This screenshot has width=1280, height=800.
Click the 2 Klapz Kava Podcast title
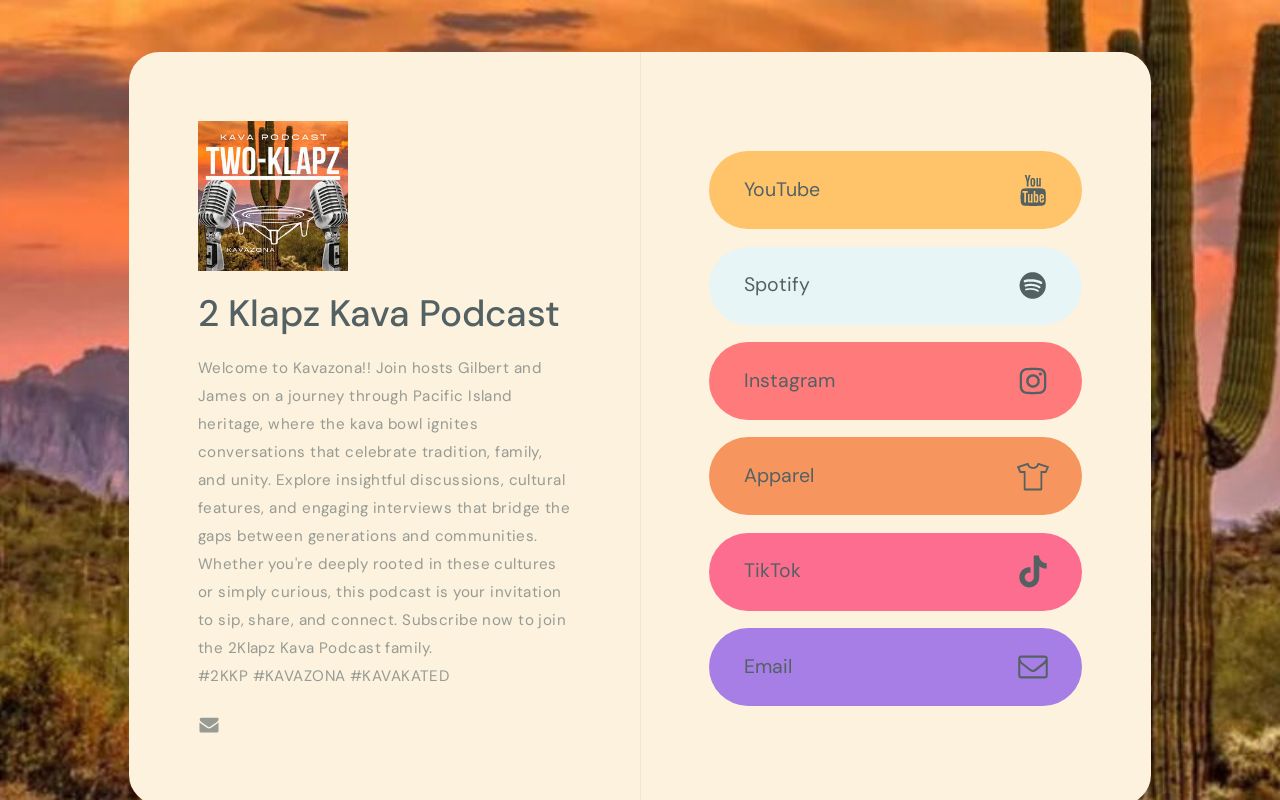pos(379,313)
